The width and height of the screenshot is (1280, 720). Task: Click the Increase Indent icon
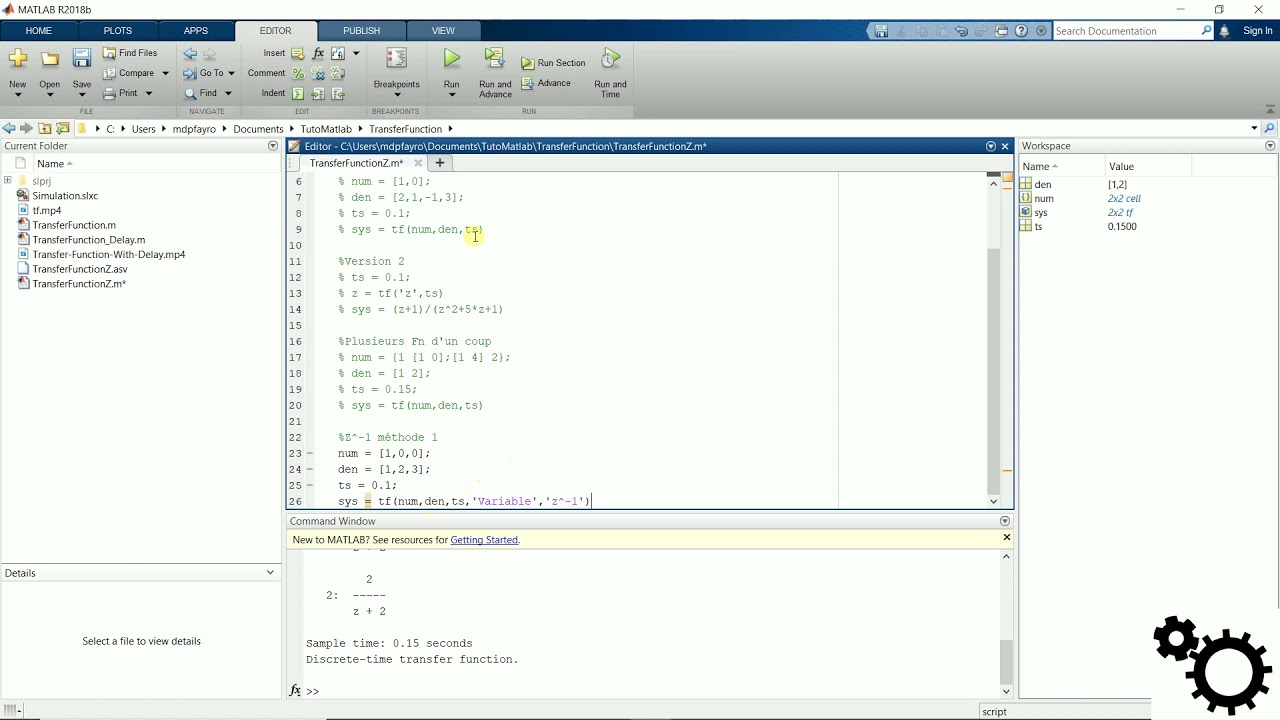tap(318, 93)
